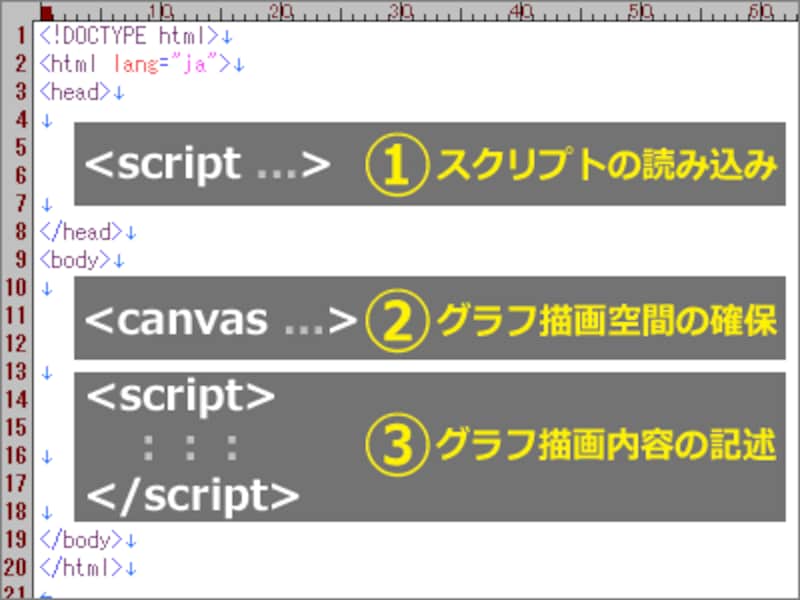The width and height of the screenshot is (800, 600).
Task: Click the <html lang="ja"> tag on line 2
Action: click(x=135, y=64)
